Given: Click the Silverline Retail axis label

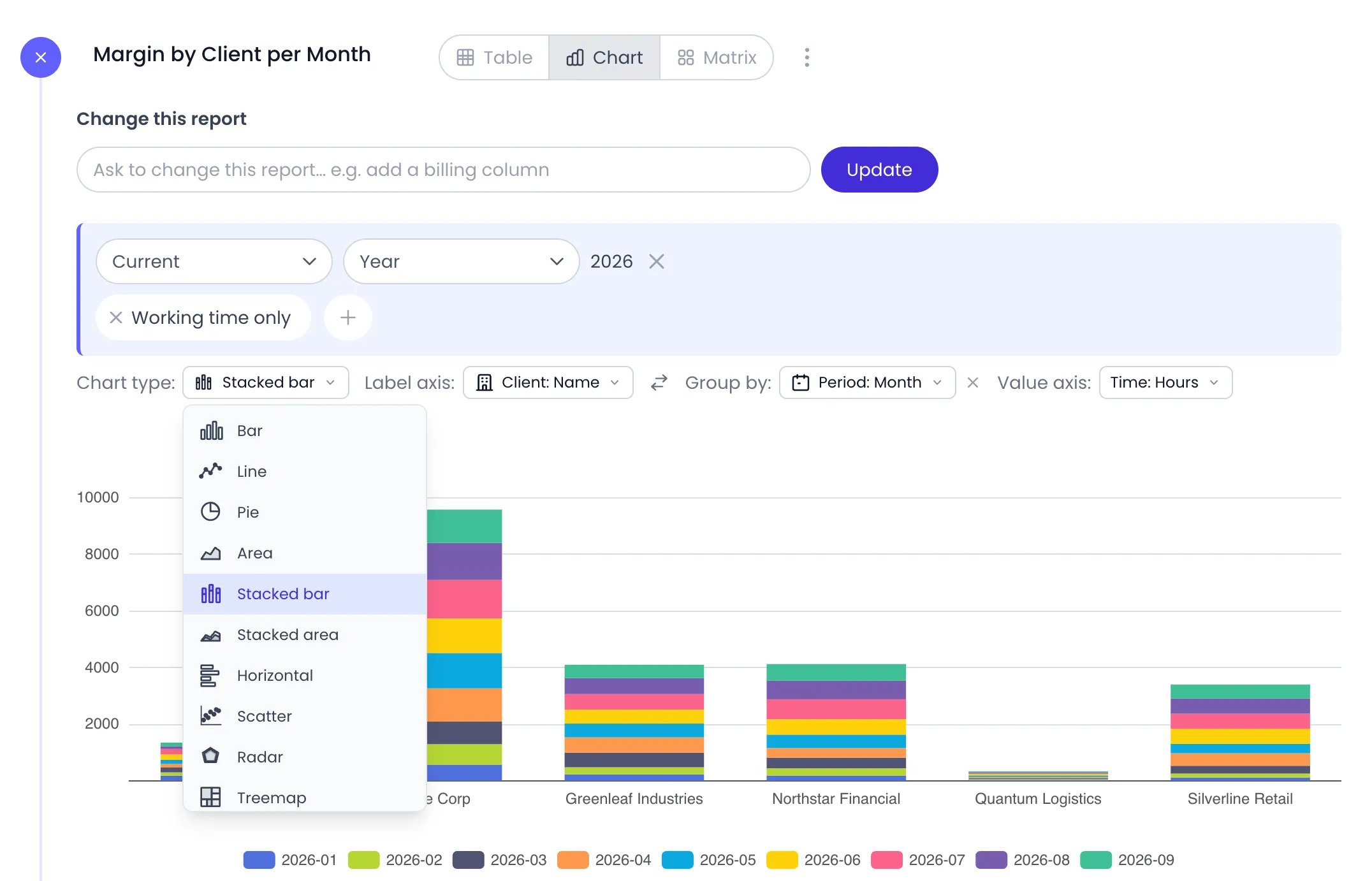Looking at the screenshot, I should pos(1240,799).
